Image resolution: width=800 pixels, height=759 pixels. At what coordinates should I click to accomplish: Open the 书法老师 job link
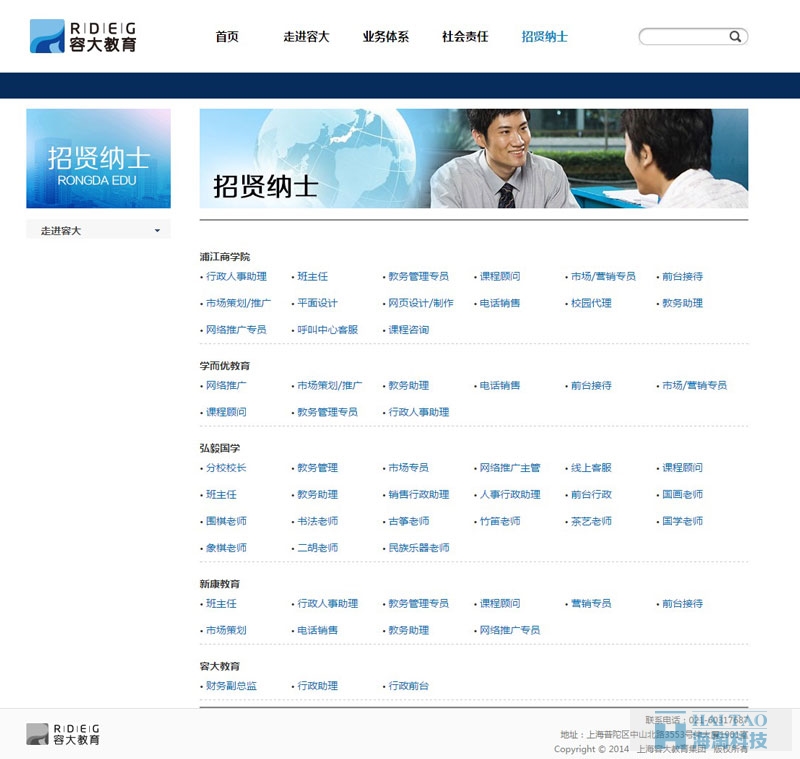pyautogui.click(x=317, y=521)
